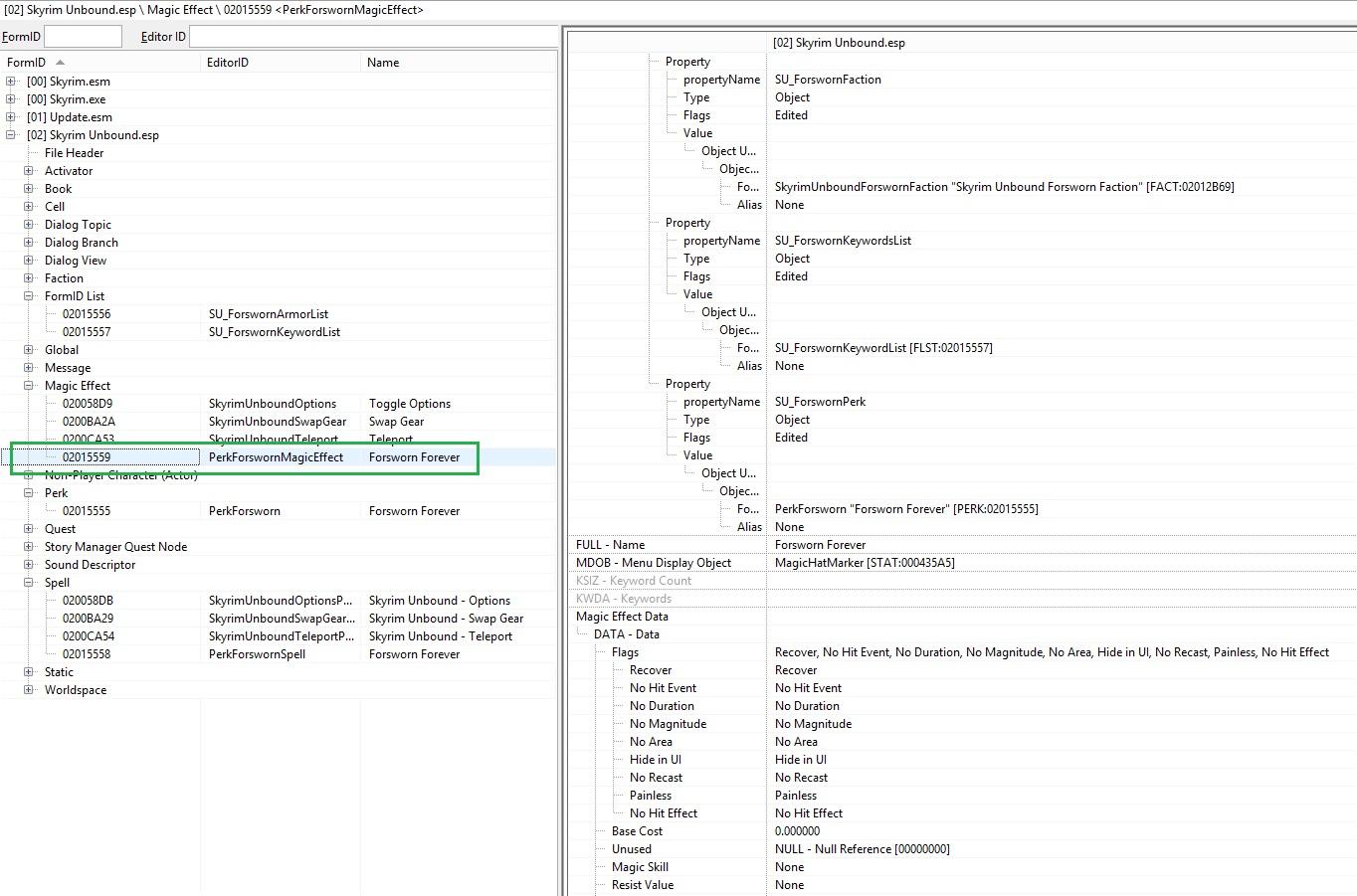Select the Painless flag row
The width and height of the screenshot is (1357, 896).
point(962,796)
